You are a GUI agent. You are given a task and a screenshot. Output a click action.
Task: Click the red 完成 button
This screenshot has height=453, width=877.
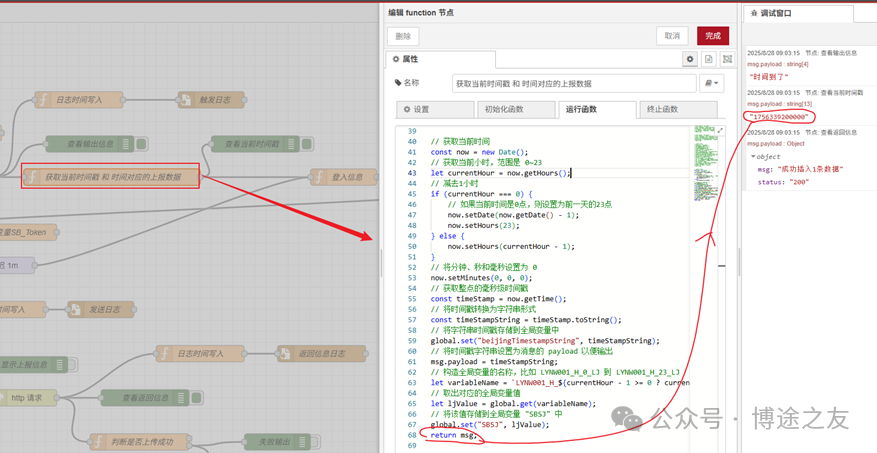[713, 36]
